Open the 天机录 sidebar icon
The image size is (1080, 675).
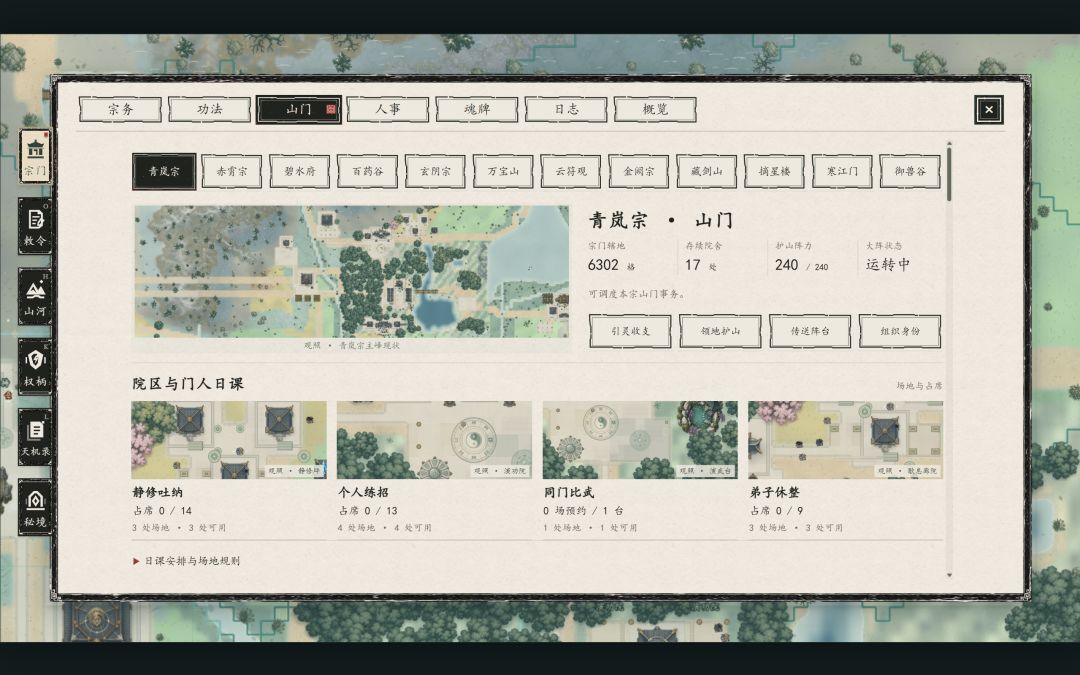pyautogui.click(x=35, y=437)
